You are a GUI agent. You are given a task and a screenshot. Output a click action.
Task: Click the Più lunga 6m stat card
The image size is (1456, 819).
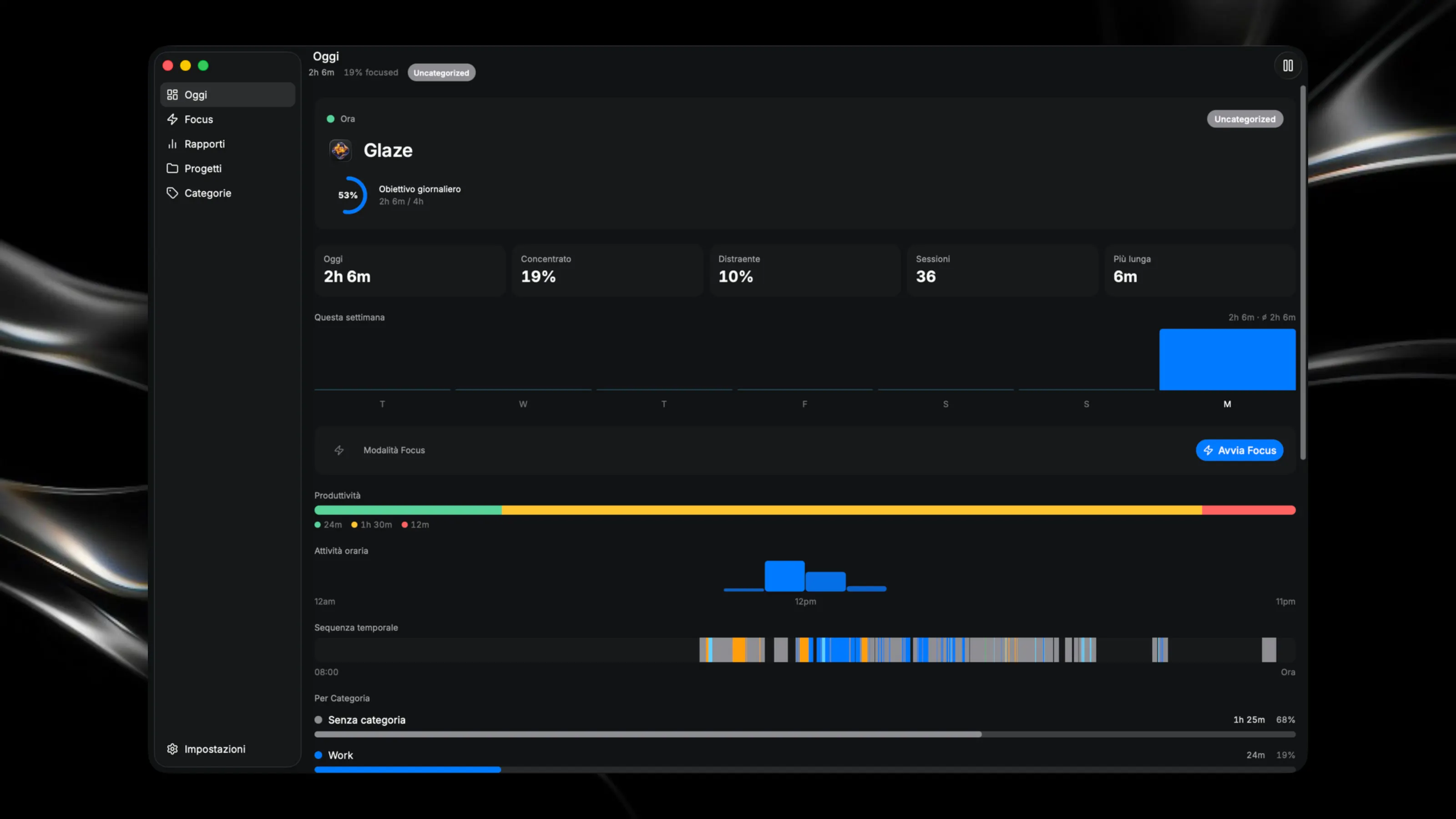1200,270
